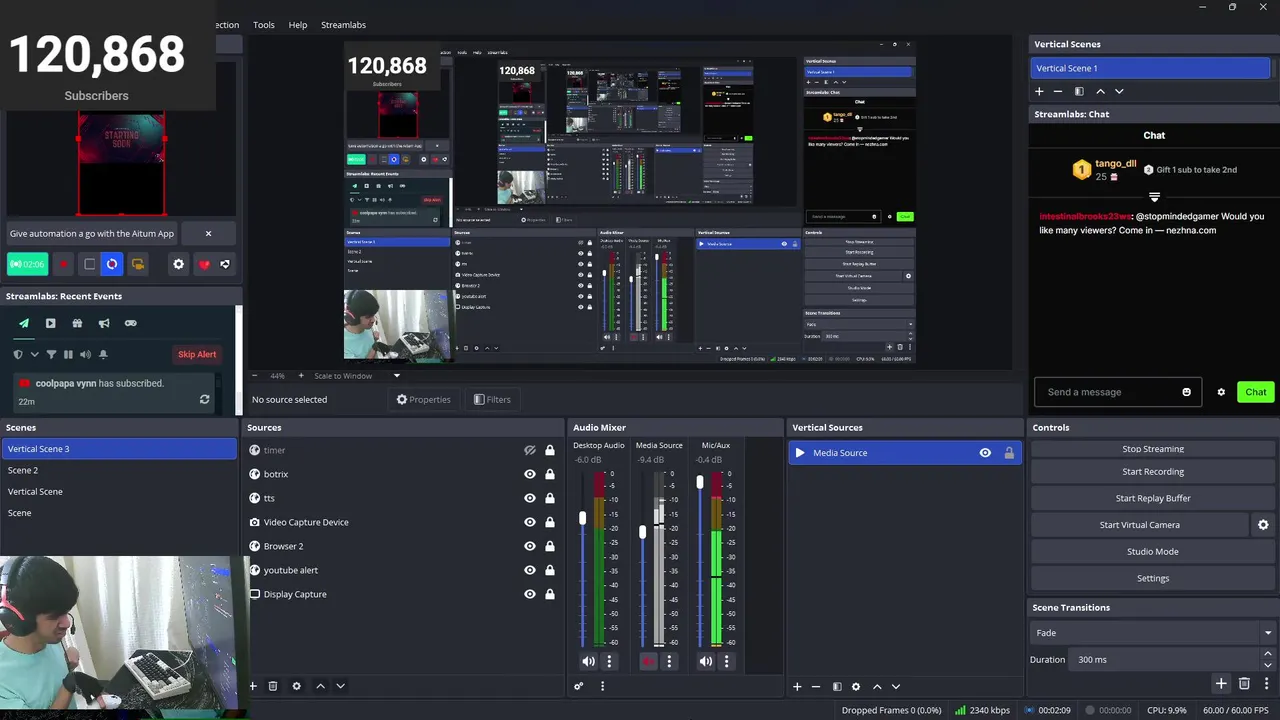Move source up in Sources toolbar
This screenshot has width=1280, height=720.
click(x=320, y=686)
